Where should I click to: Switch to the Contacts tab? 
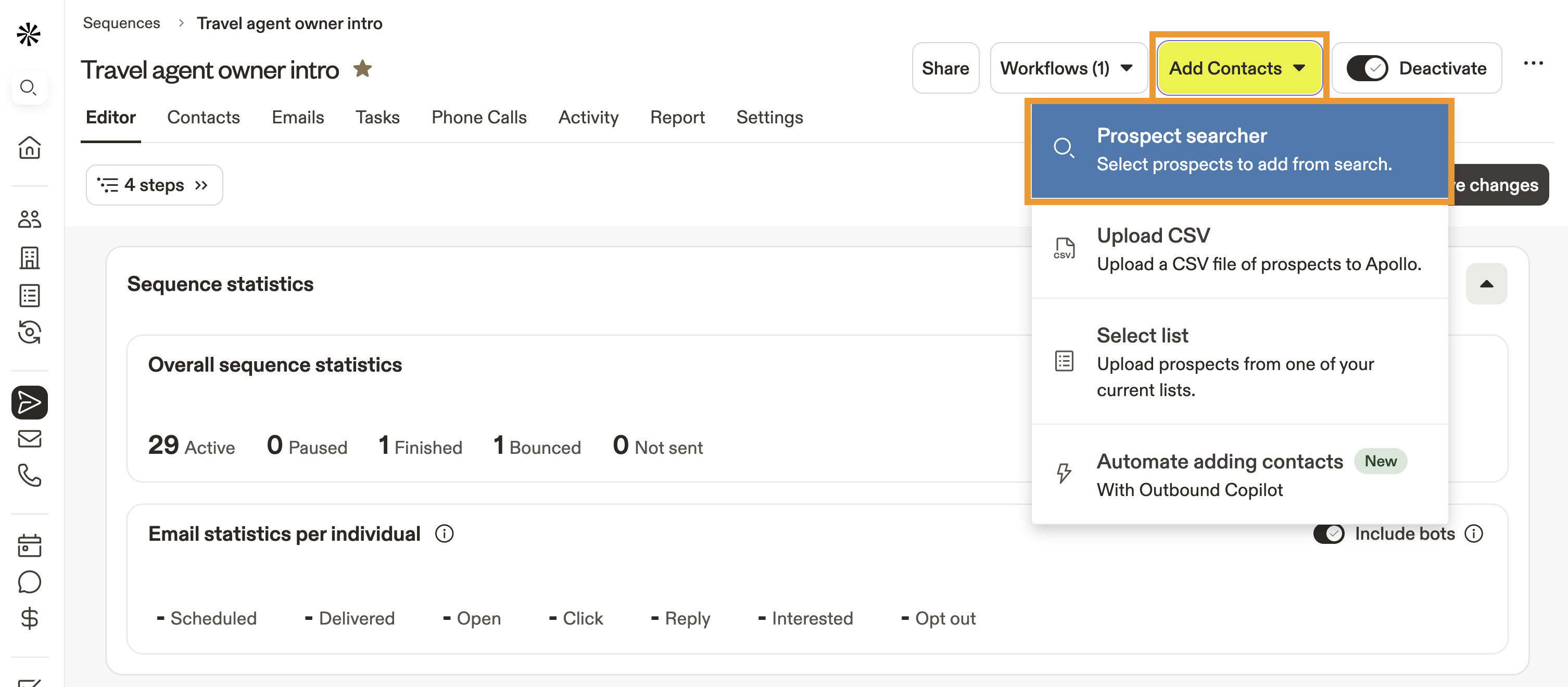[x=204, y=118]
